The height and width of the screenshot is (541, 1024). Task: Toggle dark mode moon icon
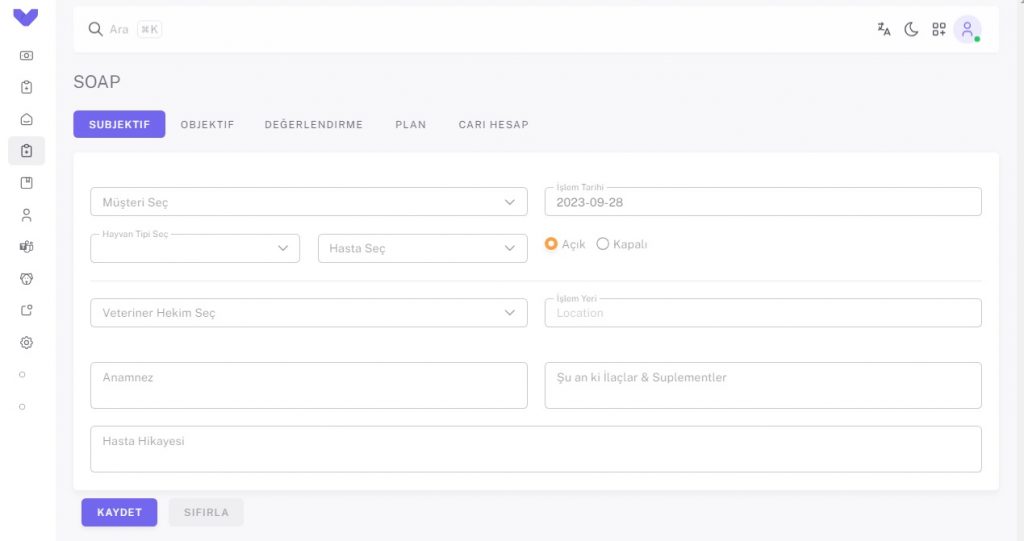(x=911, y=29)
